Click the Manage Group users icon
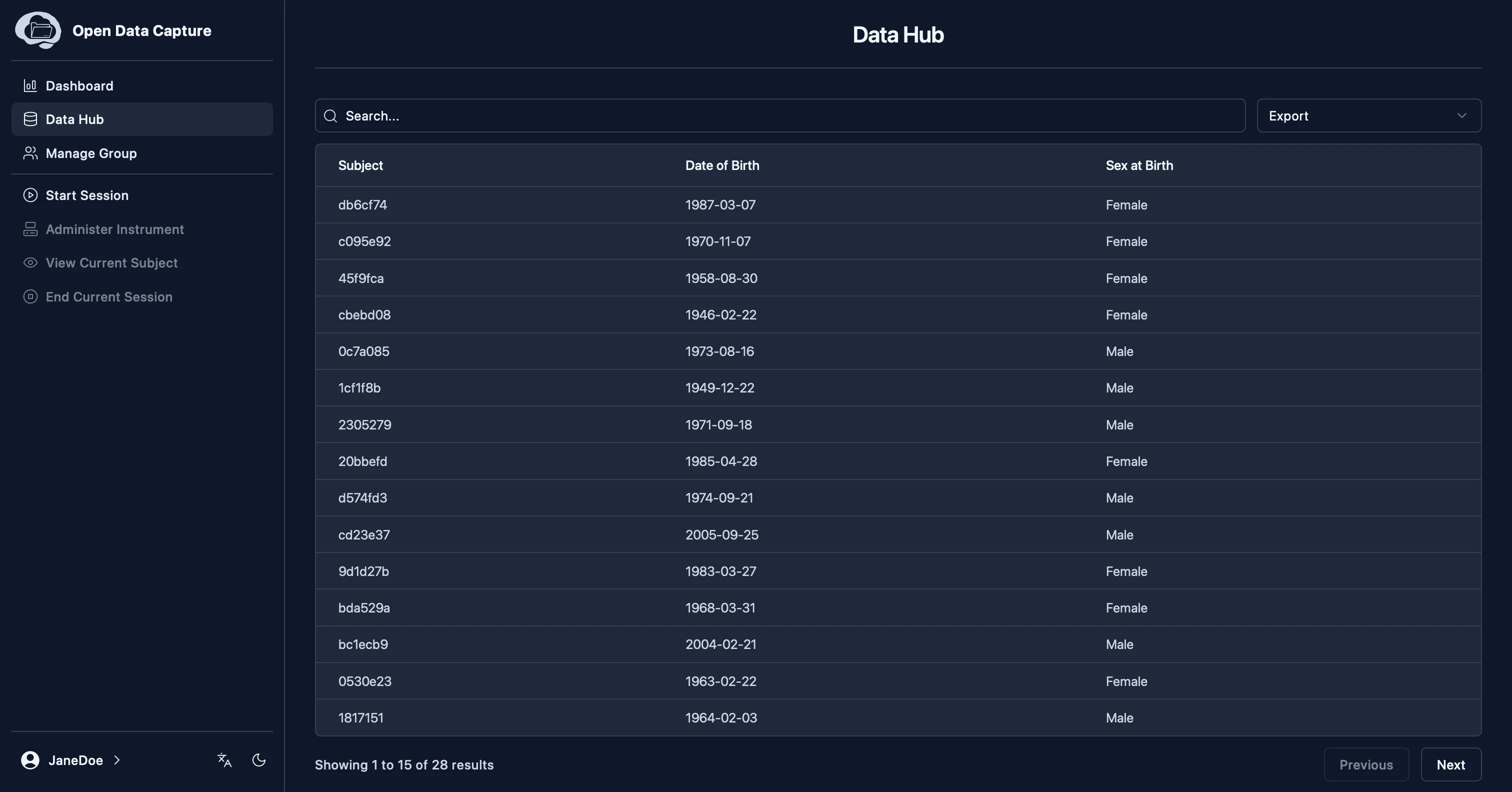Screen dimensions: 1512x792 point(30,153)
